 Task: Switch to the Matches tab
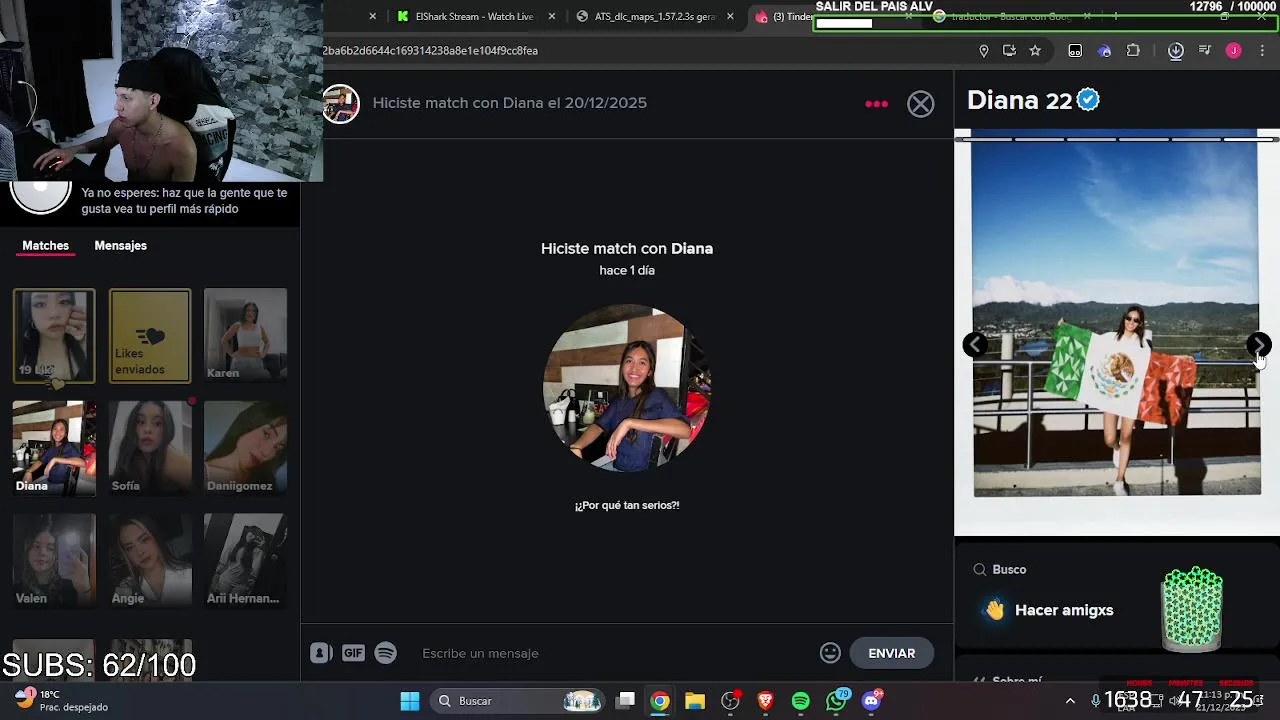46,246
